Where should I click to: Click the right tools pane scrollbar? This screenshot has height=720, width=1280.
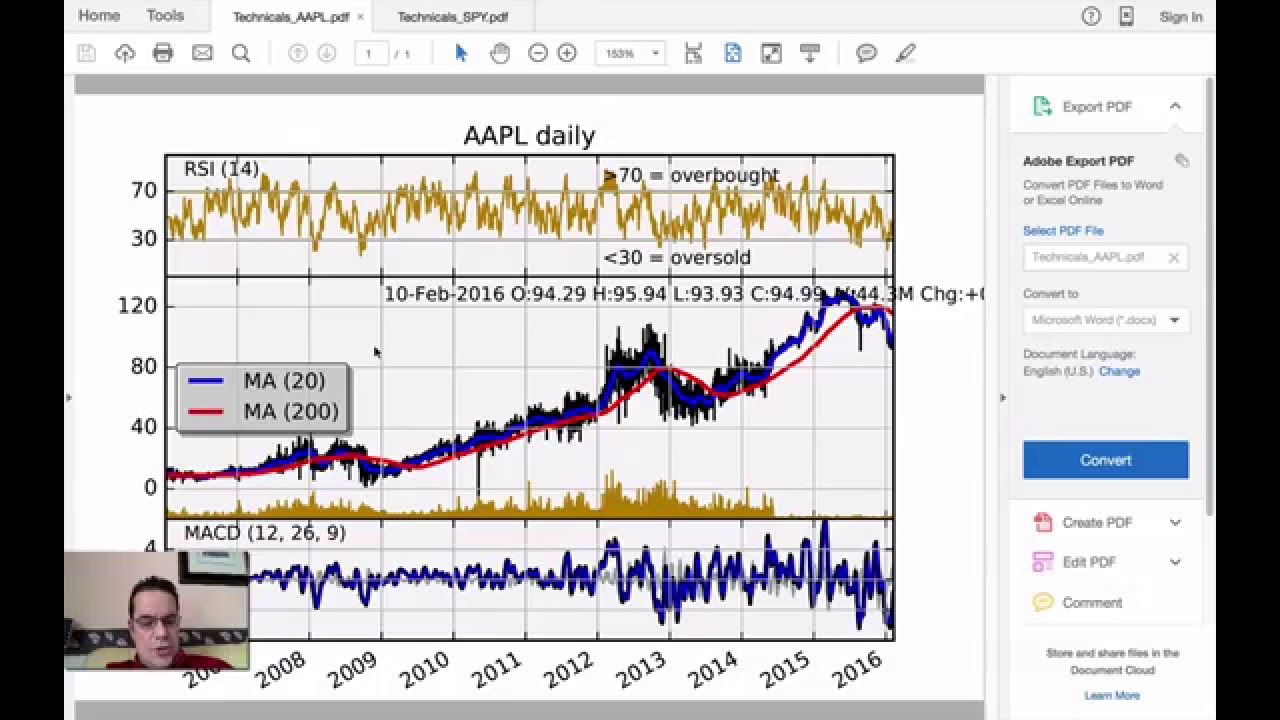click(1209, 295)
